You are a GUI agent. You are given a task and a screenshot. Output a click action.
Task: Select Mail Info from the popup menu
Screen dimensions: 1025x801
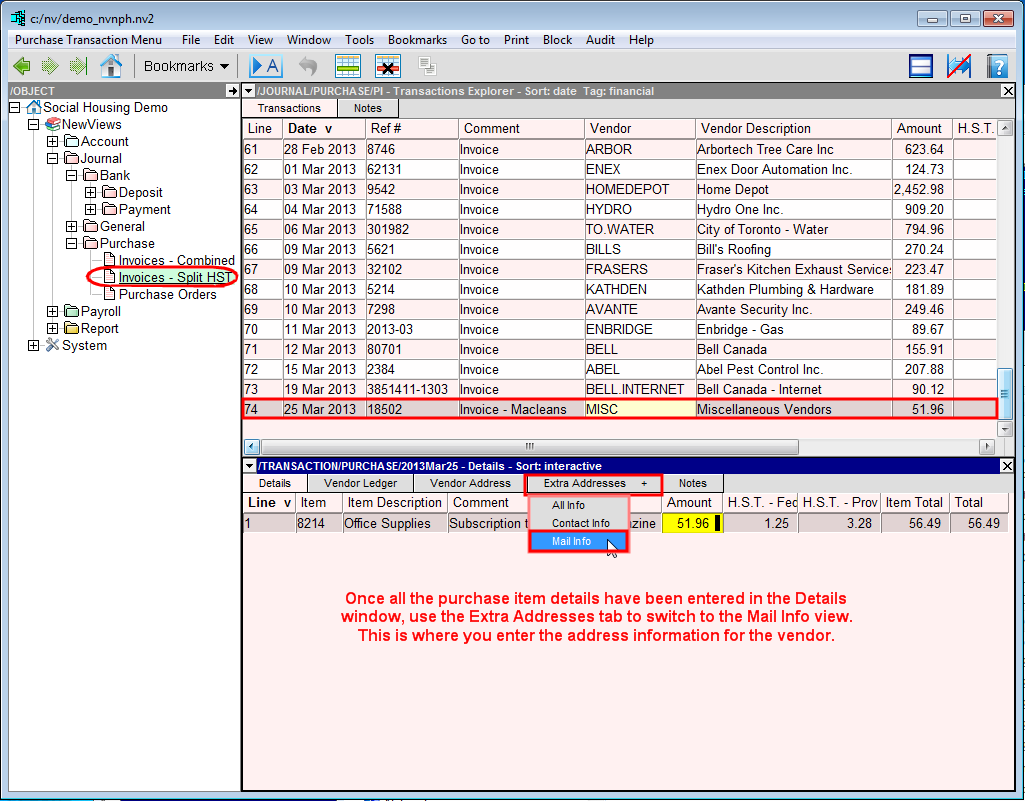(572, 541)
